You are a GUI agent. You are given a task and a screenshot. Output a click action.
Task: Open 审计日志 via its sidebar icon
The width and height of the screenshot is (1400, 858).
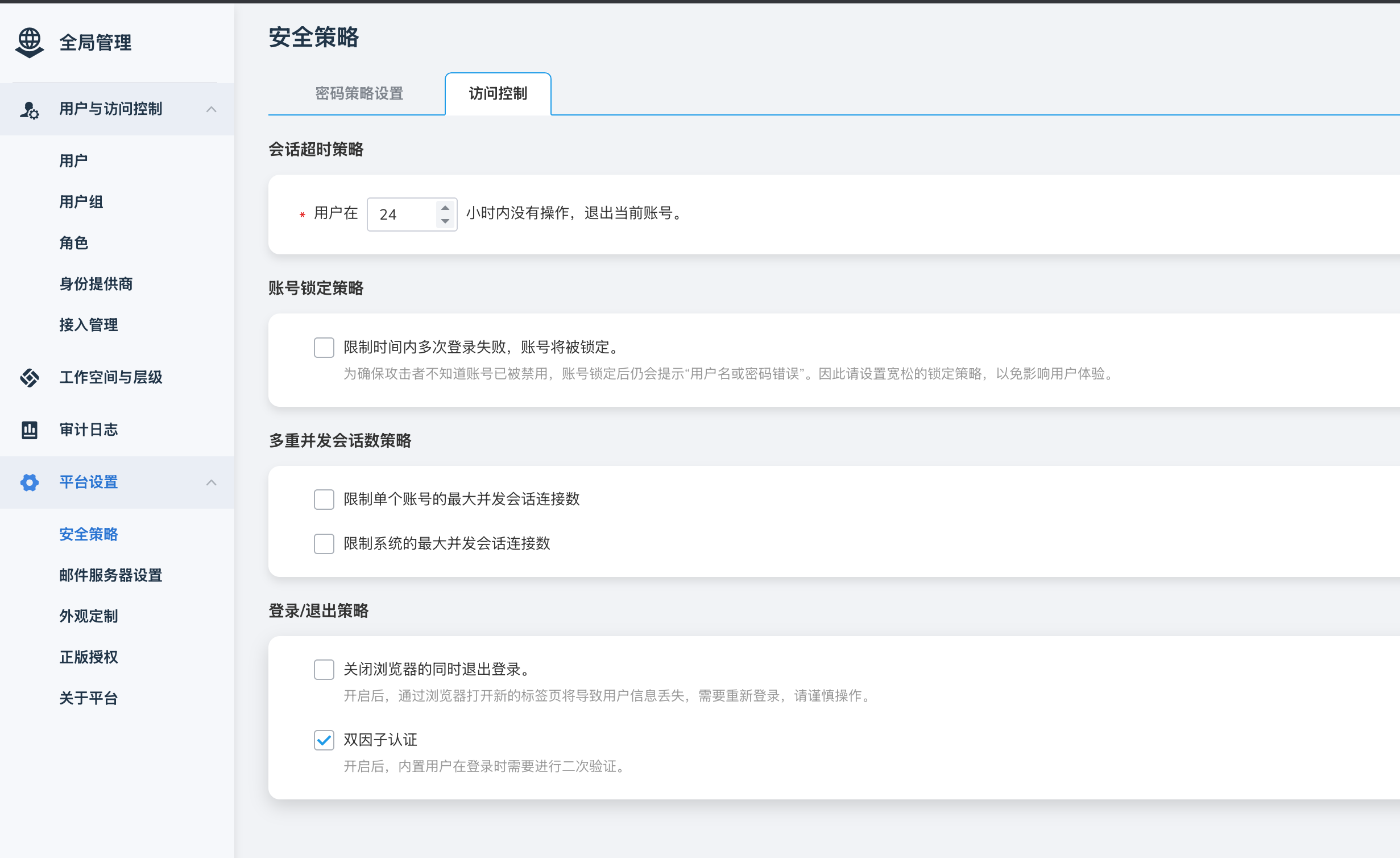pos(29,430)
